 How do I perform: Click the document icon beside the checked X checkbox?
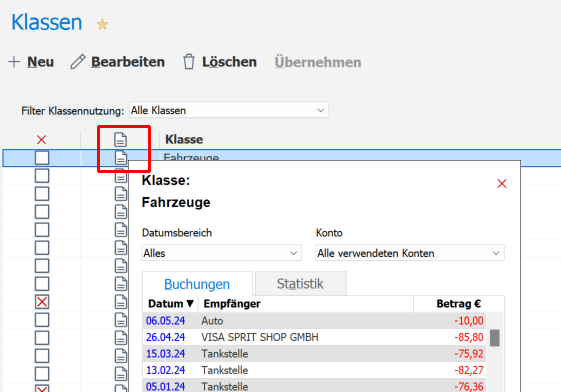121,302
